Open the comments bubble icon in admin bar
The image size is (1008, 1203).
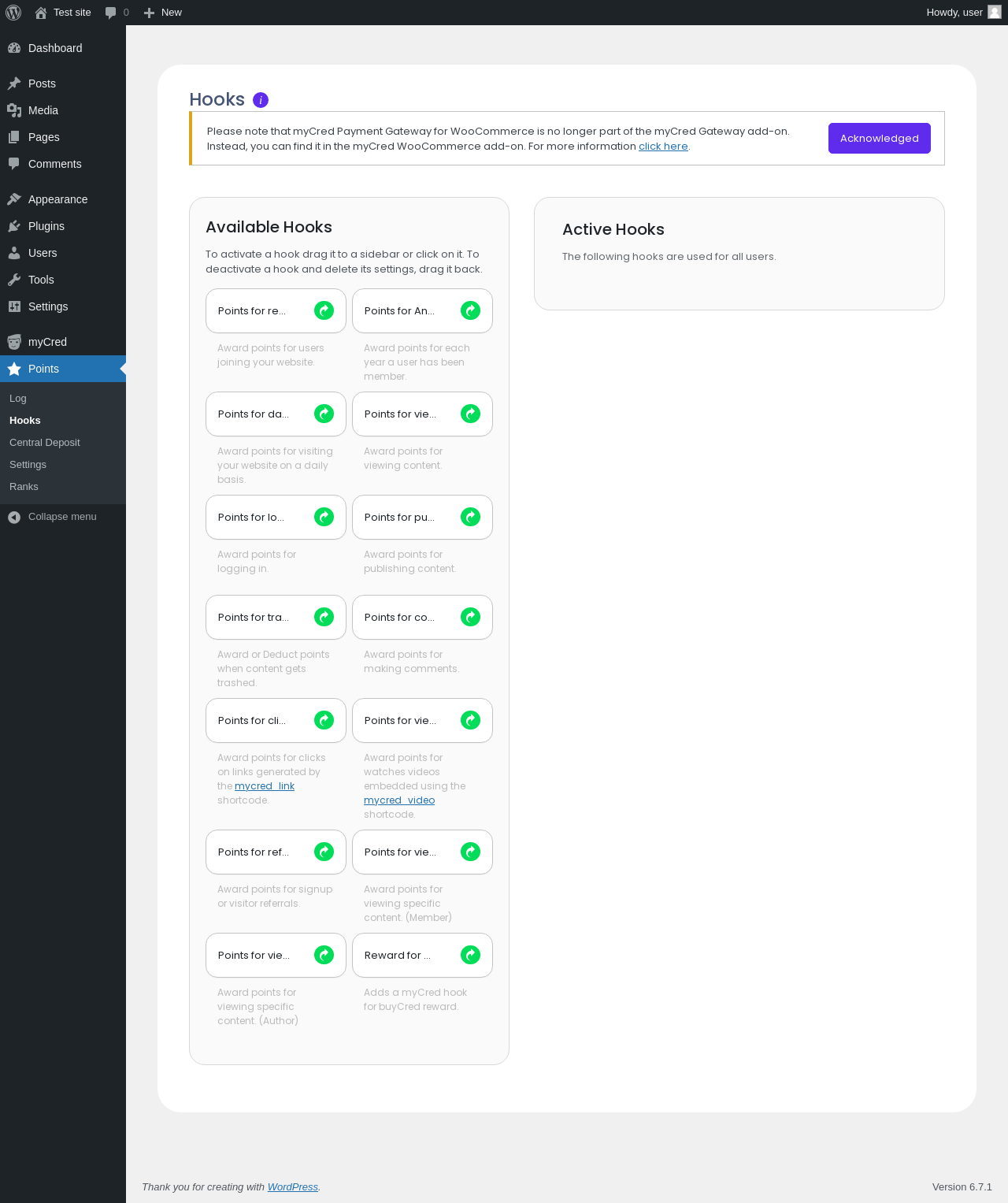coord(110,13)
